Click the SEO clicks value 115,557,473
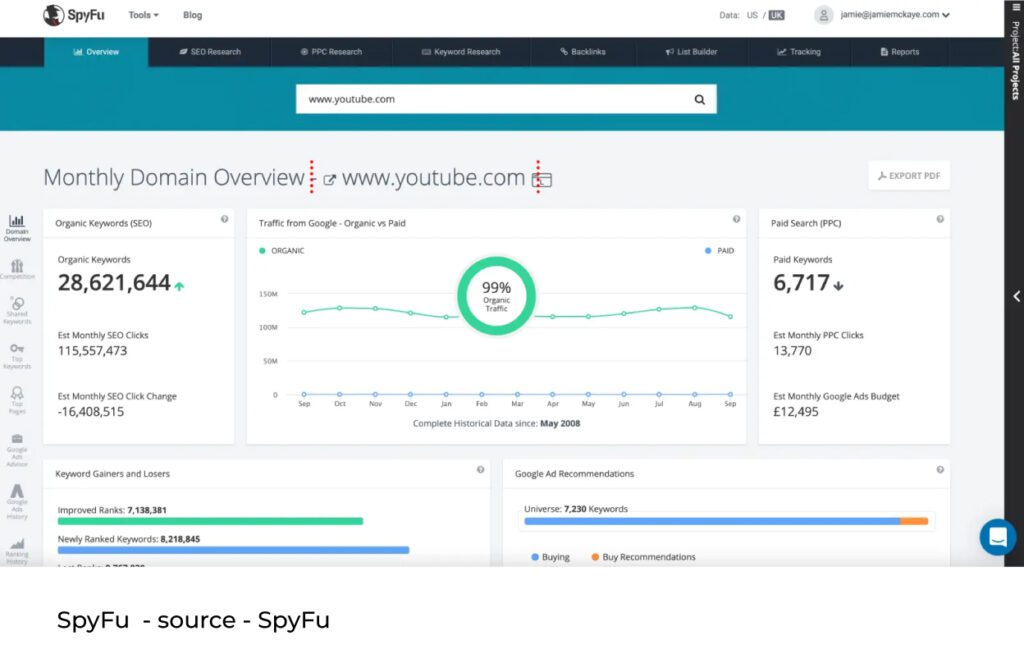This screenshot has width=1024, height=663. tap(92, 351)
